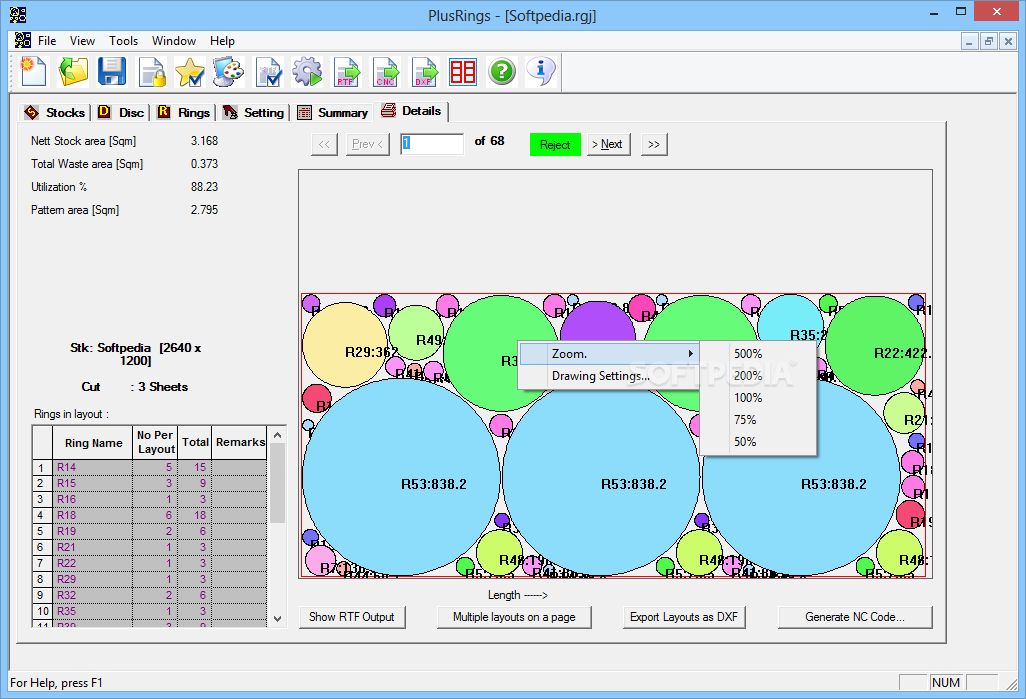The width and height of the screenshot is (1026, 699).
Task: Click the rings table scrollbar down arrow
Action: coord(277,618)
